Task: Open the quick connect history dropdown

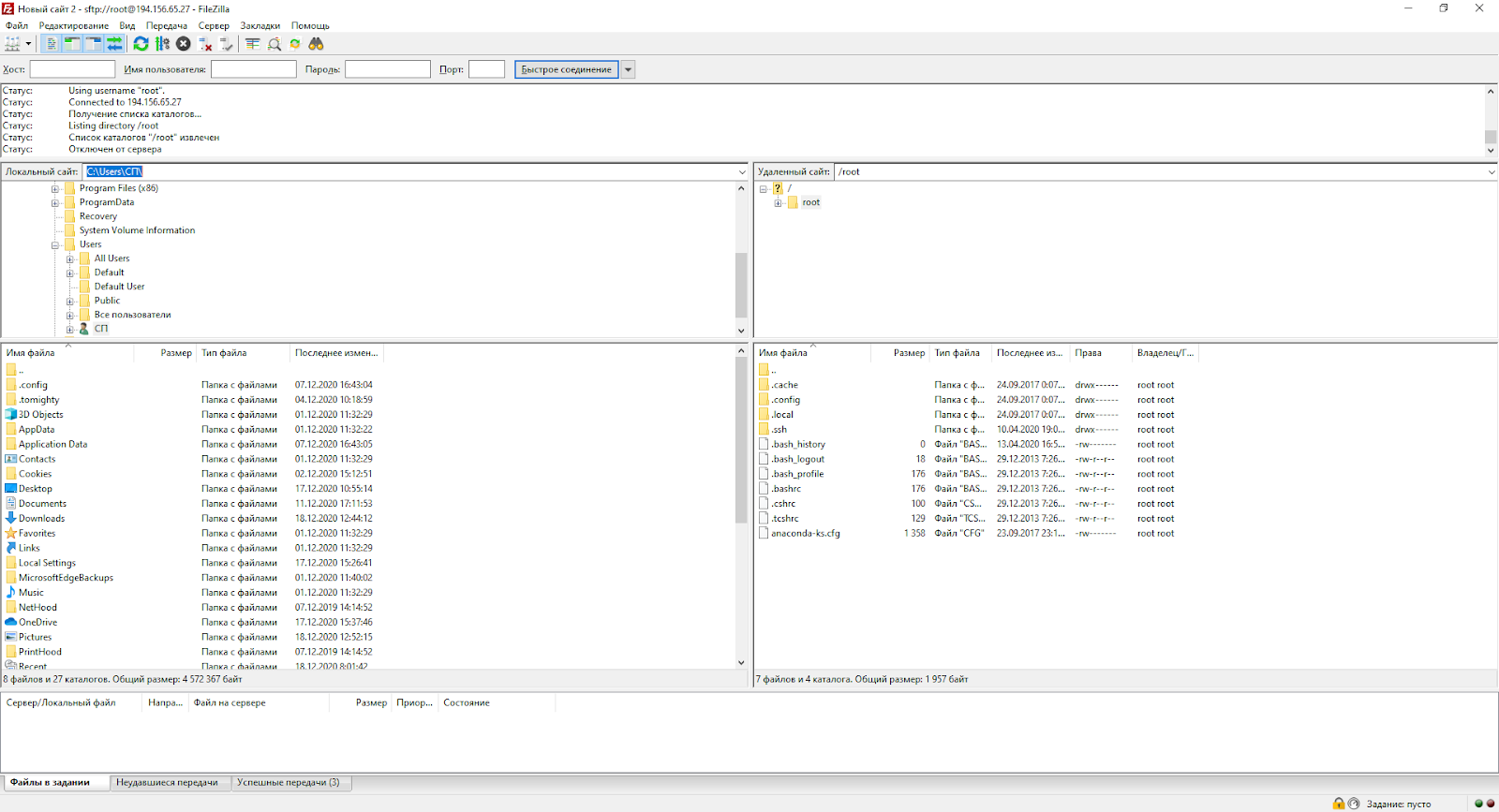Action: coord(629,69)
